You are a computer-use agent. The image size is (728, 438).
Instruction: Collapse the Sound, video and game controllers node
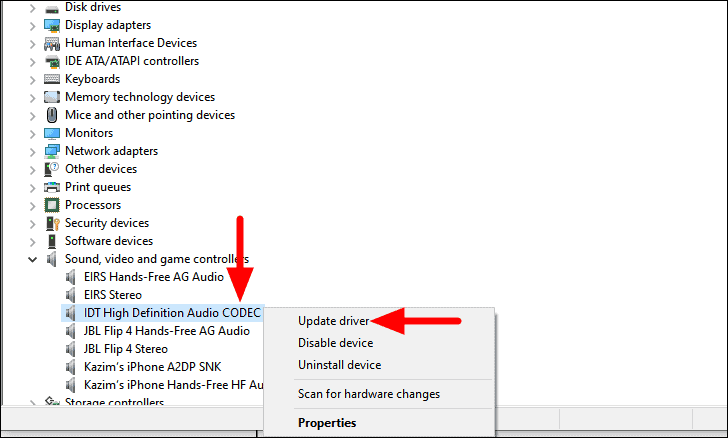coord(32,259)
